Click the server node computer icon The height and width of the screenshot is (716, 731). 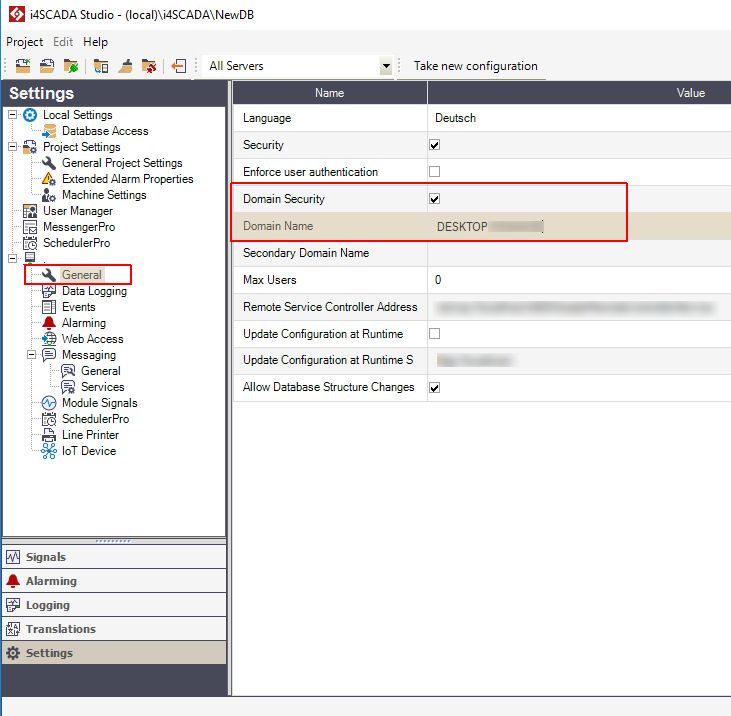(x=30, y=258)
